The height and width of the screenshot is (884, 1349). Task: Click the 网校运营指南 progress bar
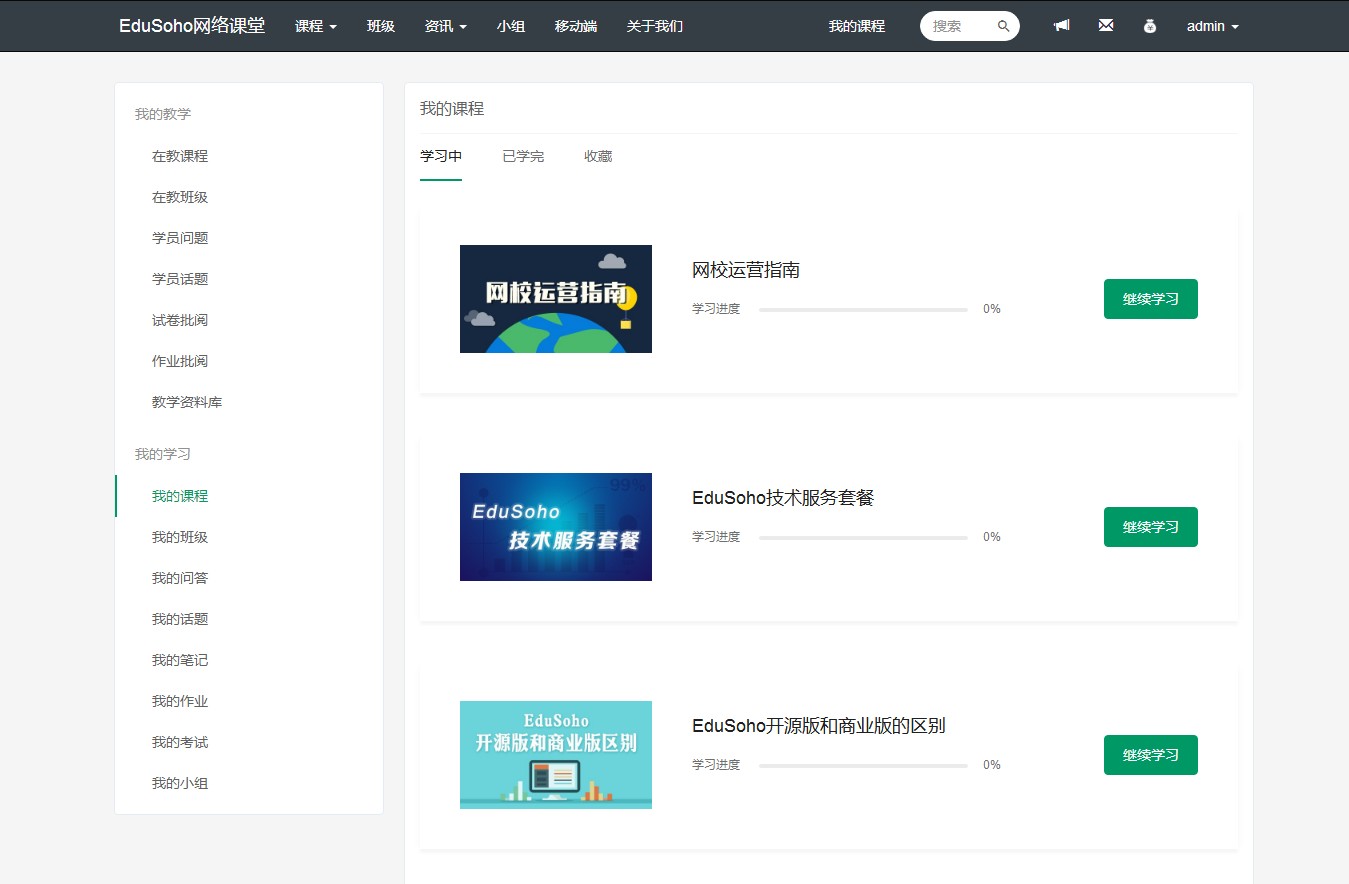pyautogui.click(x=862, y=310)
